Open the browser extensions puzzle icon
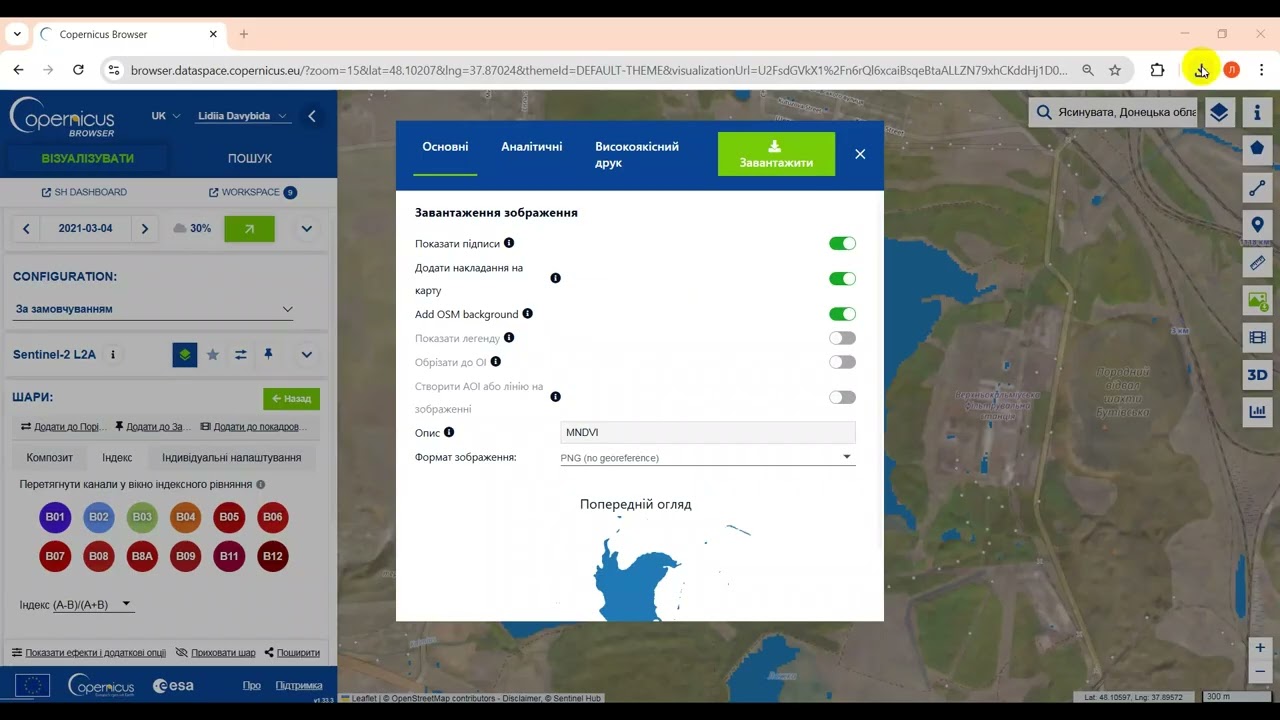 [x=1157, y=70]
